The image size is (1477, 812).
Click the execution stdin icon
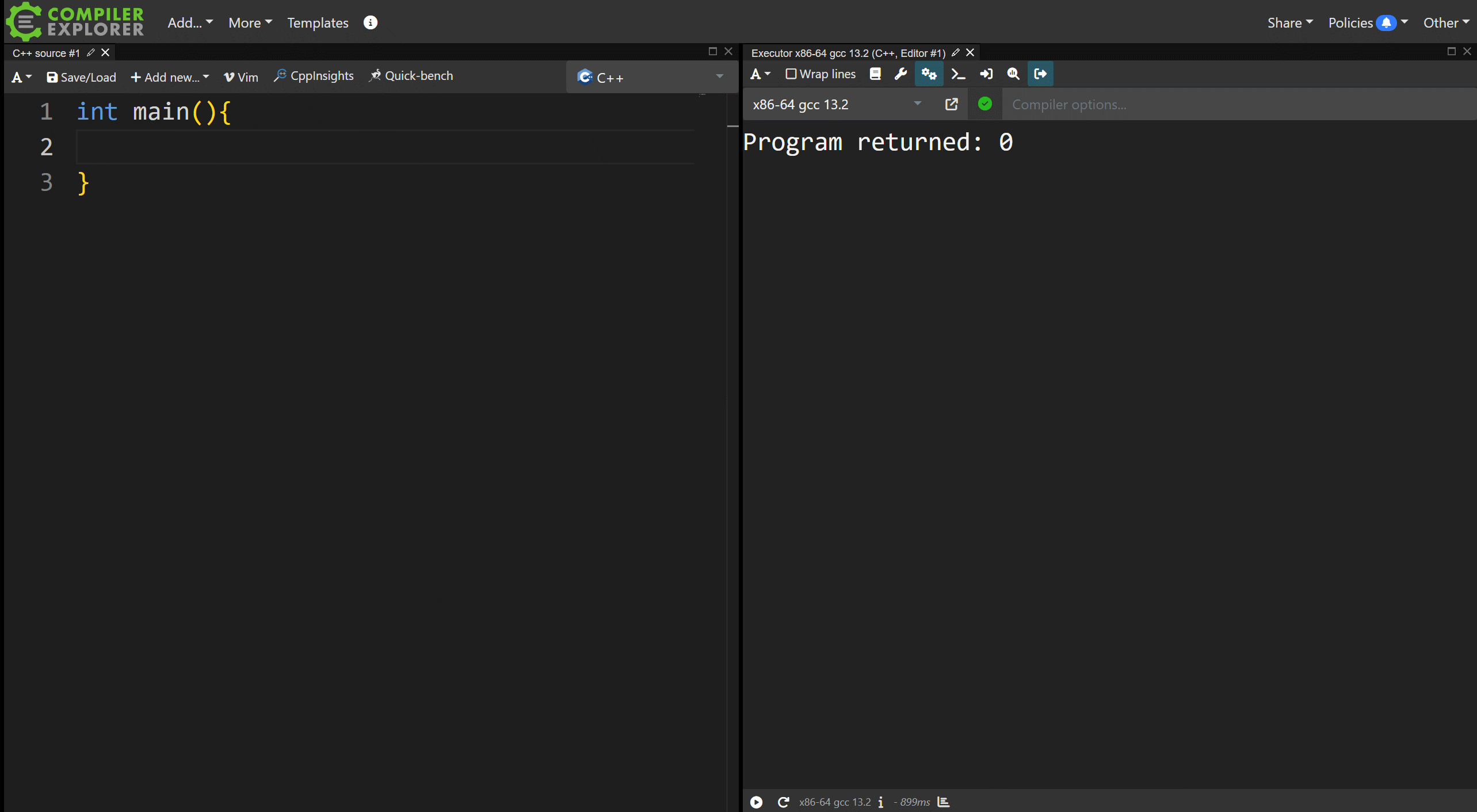(x=986, y=74)
